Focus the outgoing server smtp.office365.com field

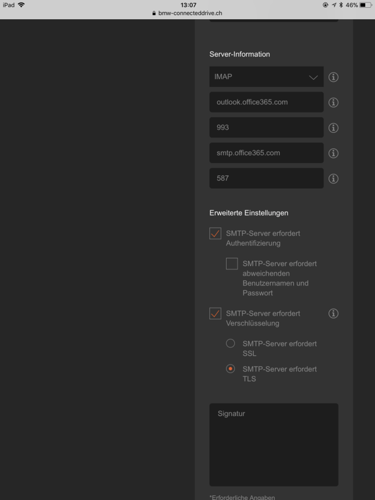pos(266,153)
